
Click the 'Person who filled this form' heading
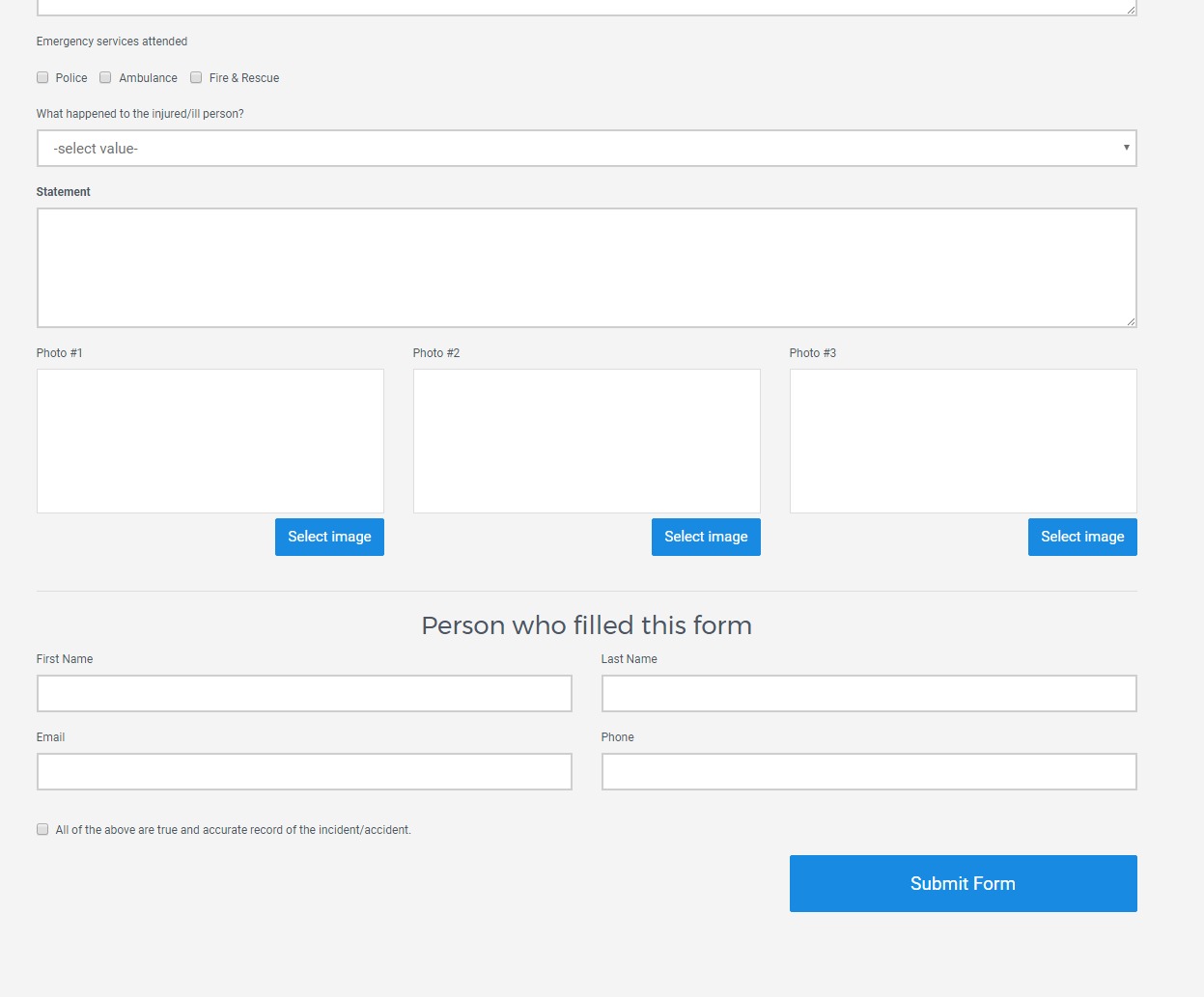tap(586, 625)
